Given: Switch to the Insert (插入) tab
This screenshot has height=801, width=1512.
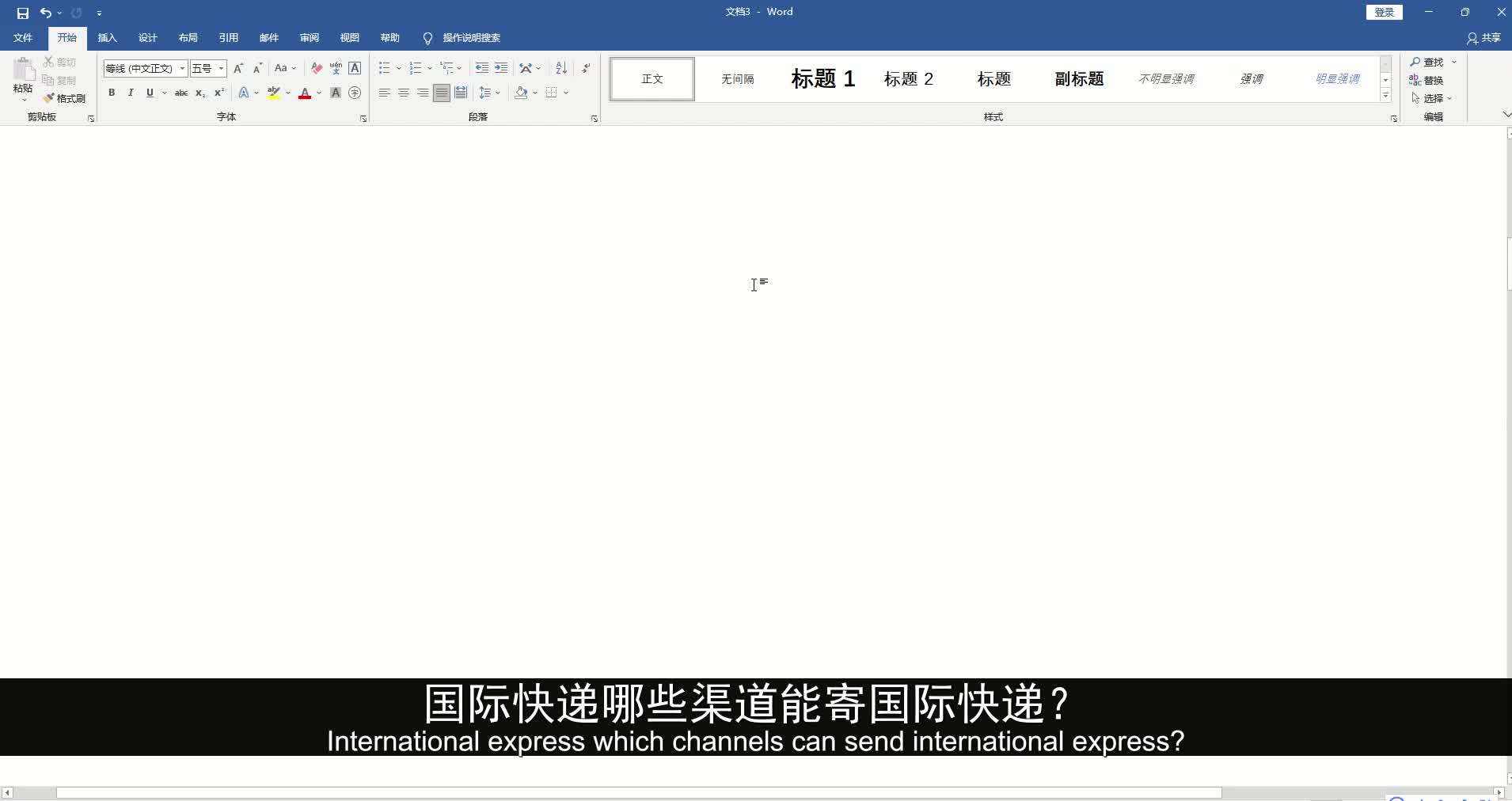Looking at the screenshot, I should 107,38.
